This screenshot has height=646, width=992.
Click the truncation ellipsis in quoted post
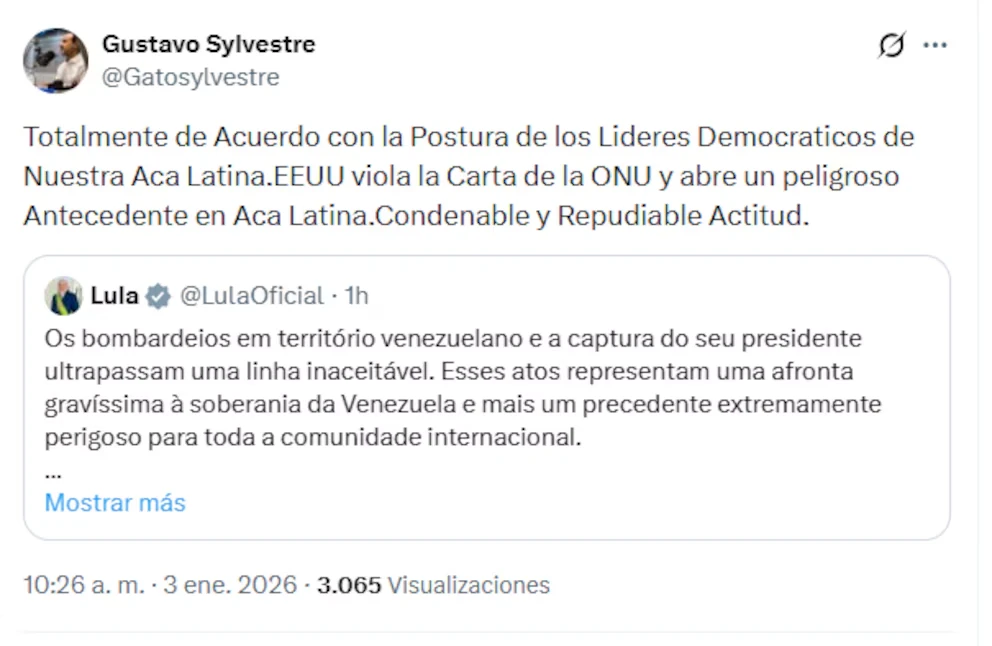(54, 470)
